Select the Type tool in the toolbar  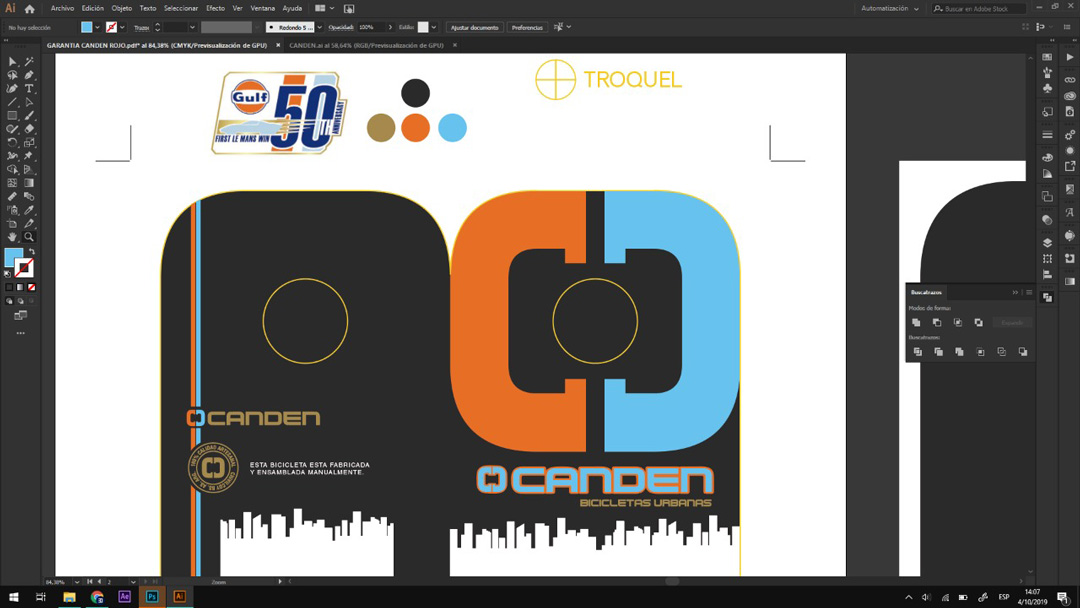point(29,89)
